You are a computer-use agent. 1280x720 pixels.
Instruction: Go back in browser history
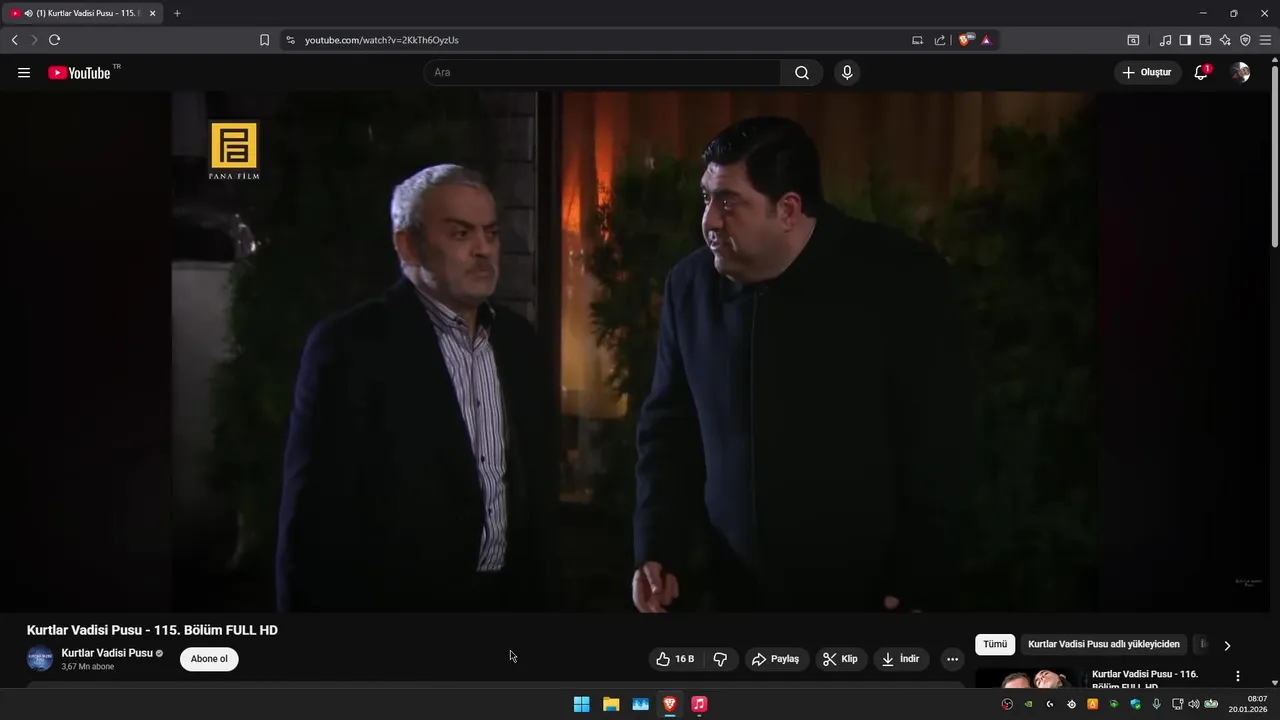(15, 40)
